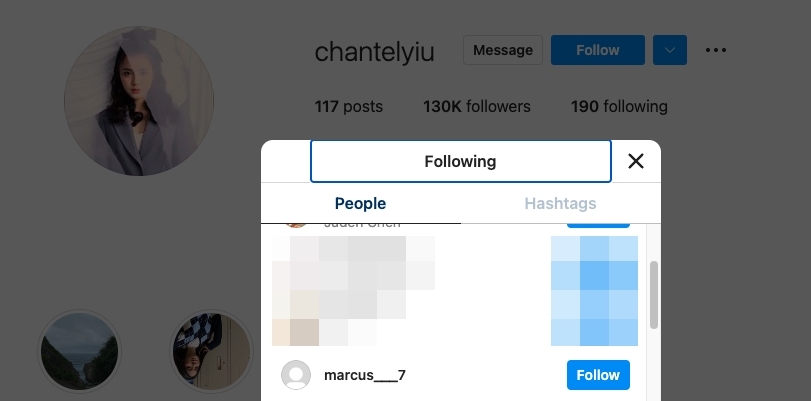Expand the suggested accounts chevron dropdown
The image size is (811, 401).
670,50
